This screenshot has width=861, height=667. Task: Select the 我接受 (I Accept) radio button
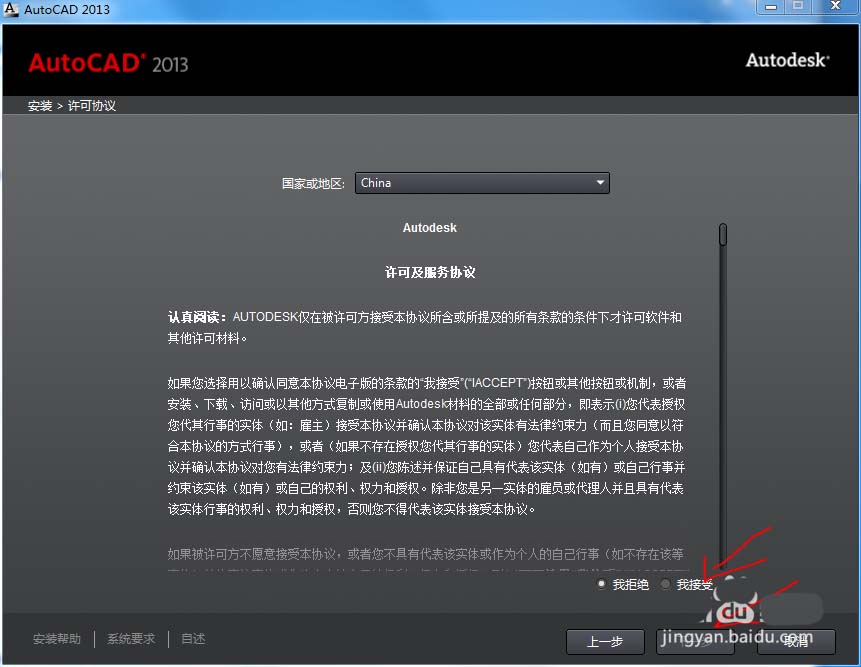666,584
